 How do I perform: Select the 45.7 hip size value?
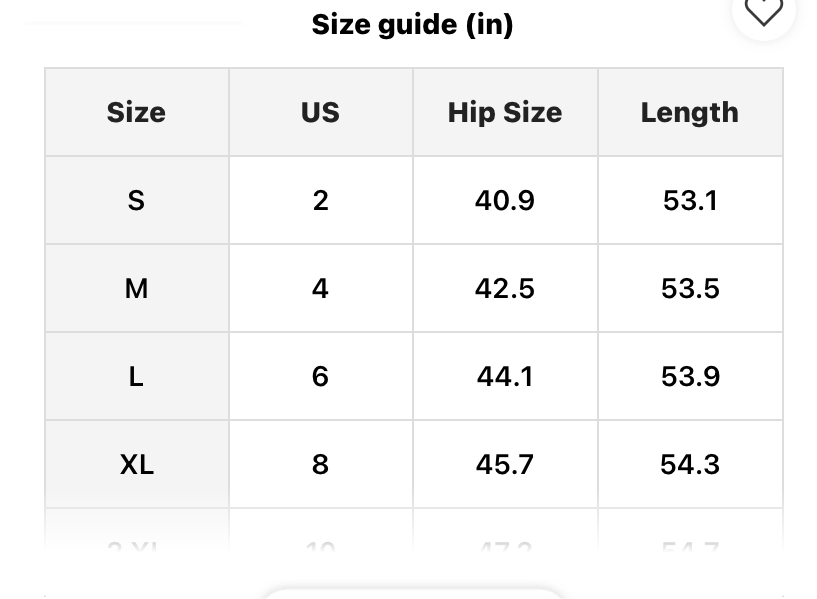[x=505, y=464]
